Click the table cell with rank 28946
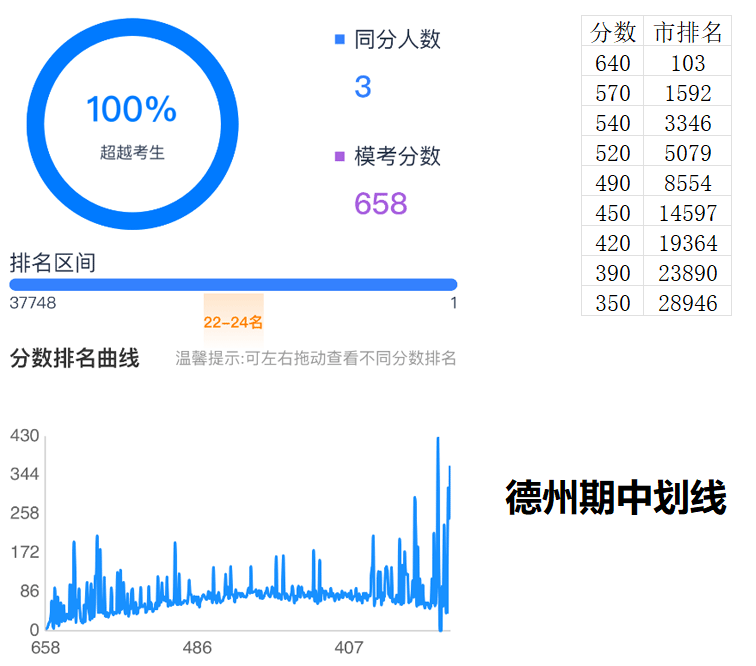Viewport: 756px width, 666px height. point(687,304)
